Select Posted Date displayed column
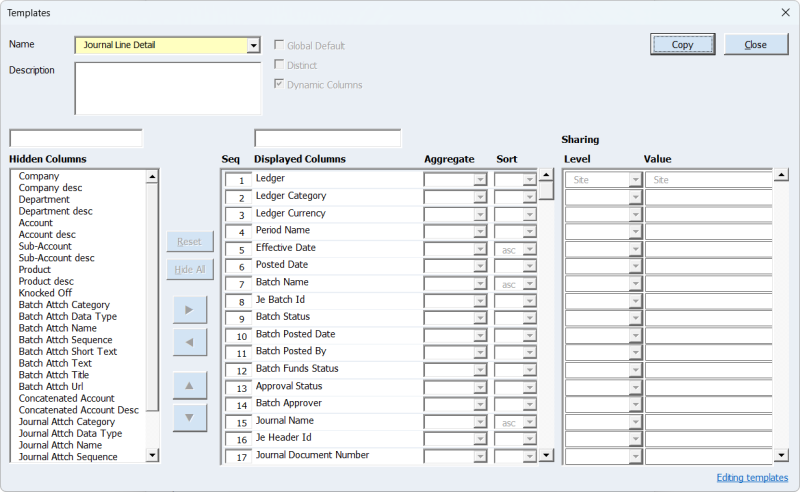The height and width of the screenshot is (492, 800). tap(282, 265)
